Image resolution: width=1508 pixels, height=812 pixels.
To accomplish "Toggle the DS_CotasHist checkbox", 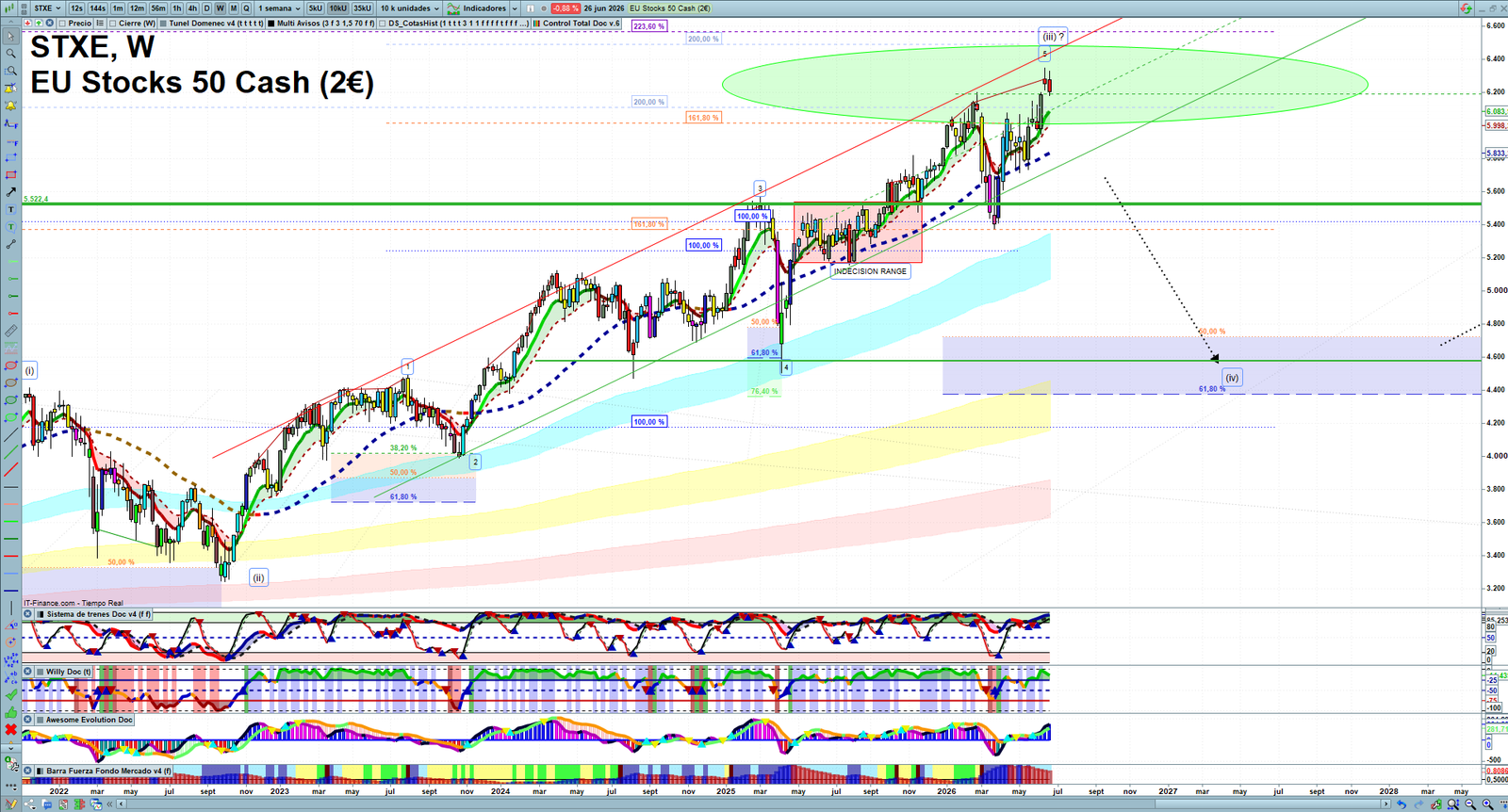I will 383,24.
